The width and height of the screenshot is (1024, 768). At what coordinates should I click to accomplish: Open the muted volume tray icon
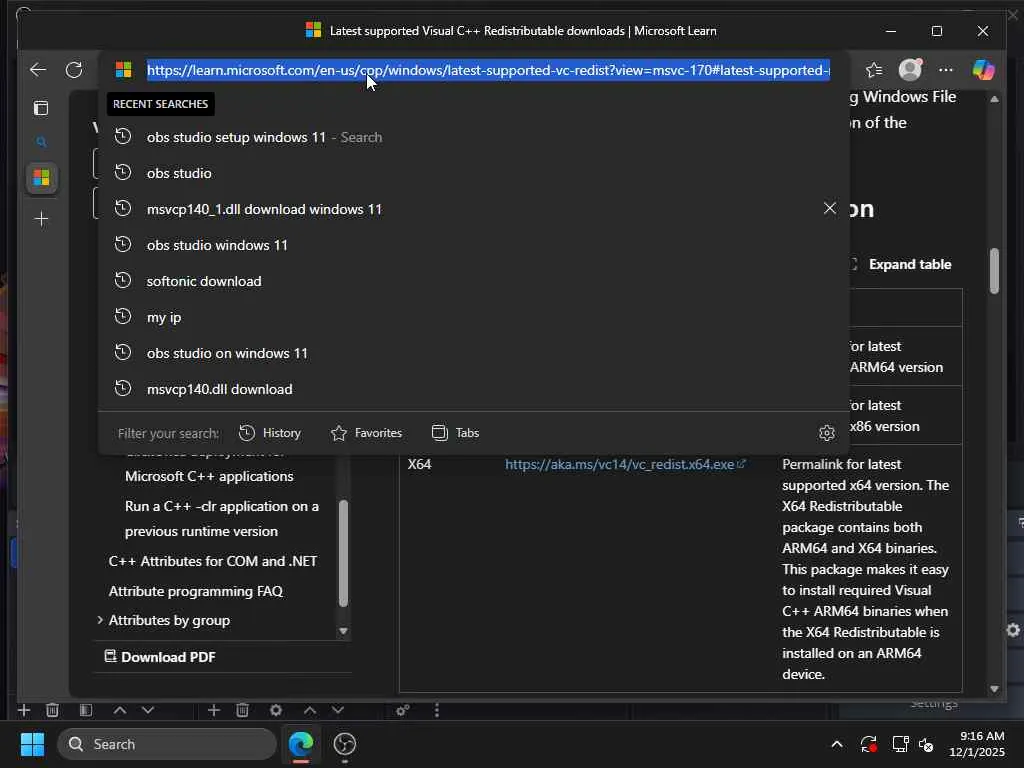coord(926,744)
